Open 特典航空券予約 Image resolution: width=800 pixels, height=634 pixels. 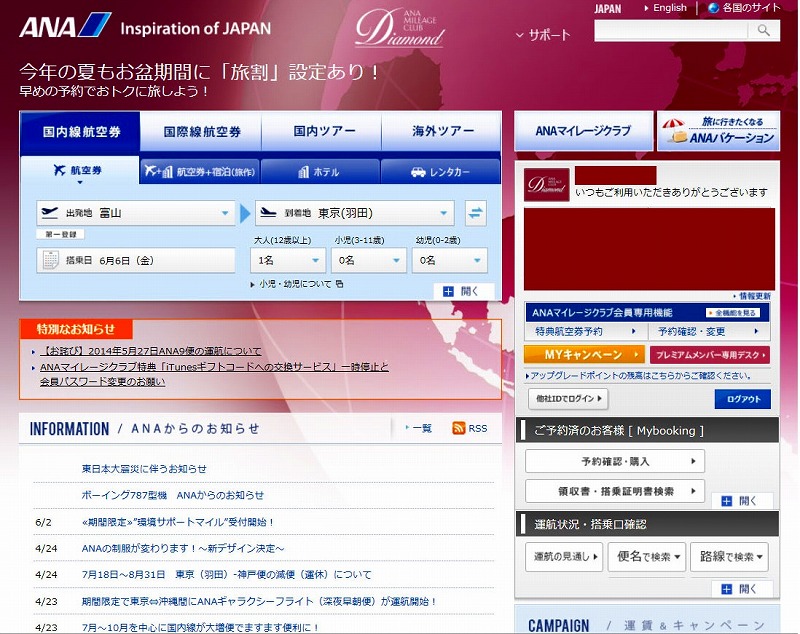(586, 332)
